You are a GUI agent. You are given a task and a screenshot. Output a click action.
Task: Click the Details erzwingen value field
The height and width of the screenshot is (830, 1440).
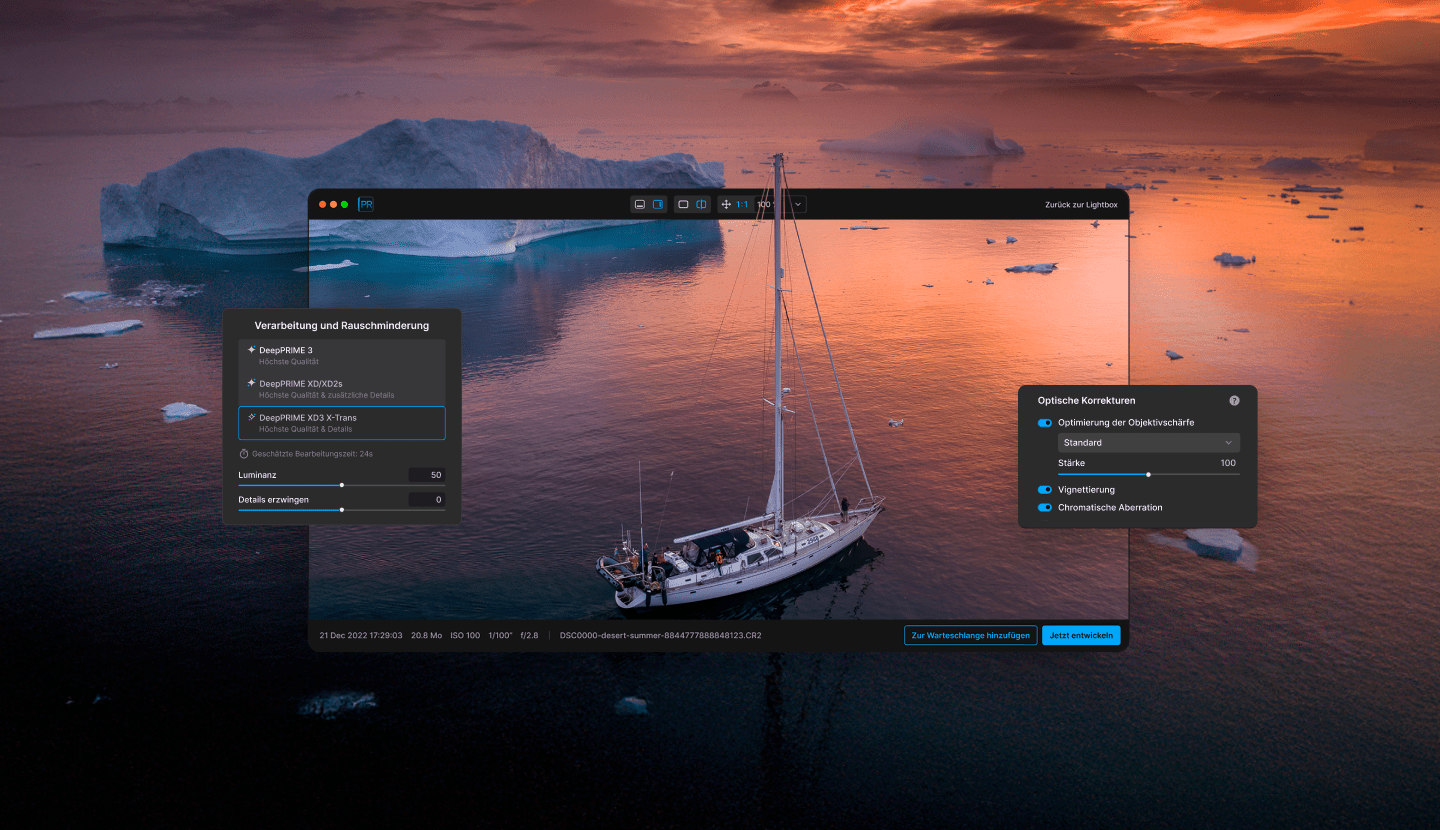pyautogui.click(x=426, y=499)
